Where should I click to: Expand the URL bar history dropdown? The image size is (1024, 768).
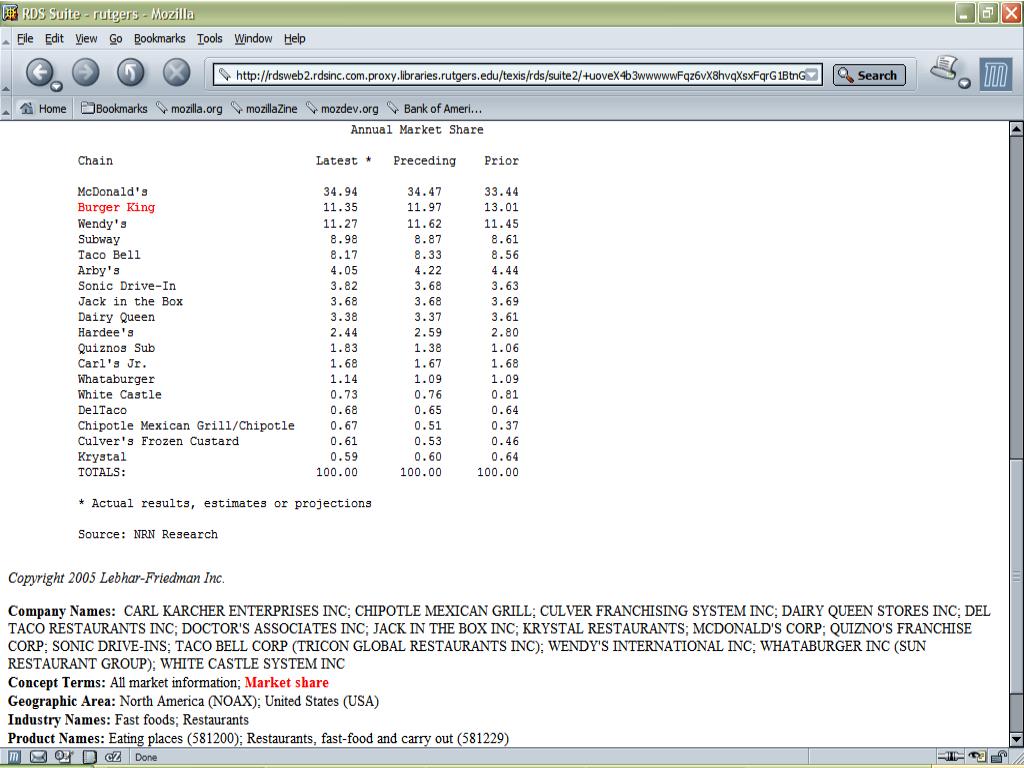click(x=811, y=75)
